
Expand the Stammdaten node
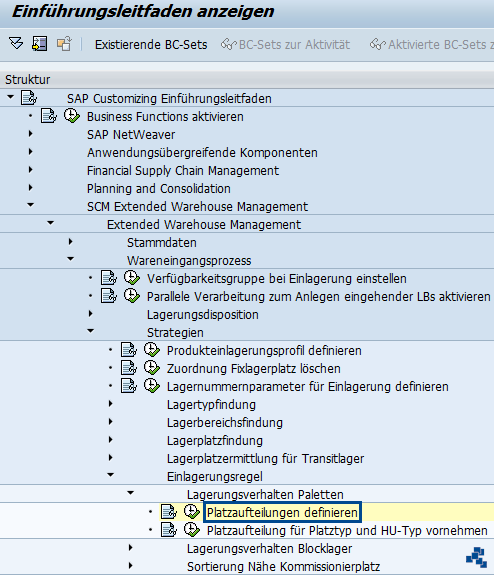[70, 242]
